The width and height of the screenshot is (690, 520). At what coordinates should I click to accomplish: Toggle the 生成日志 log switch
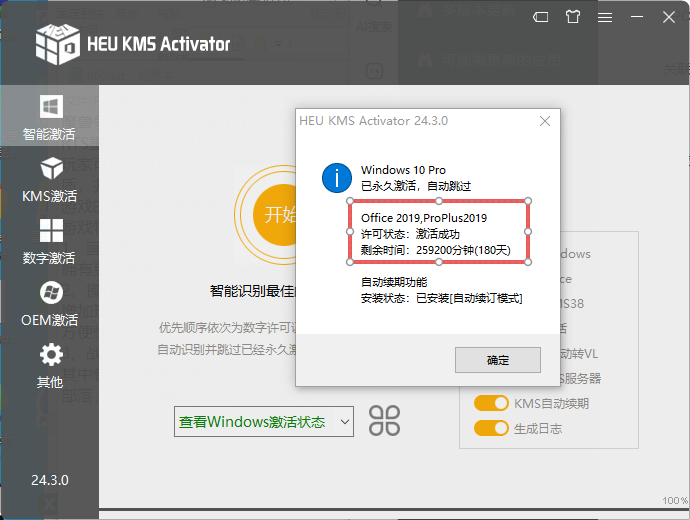tap(491, 428)
